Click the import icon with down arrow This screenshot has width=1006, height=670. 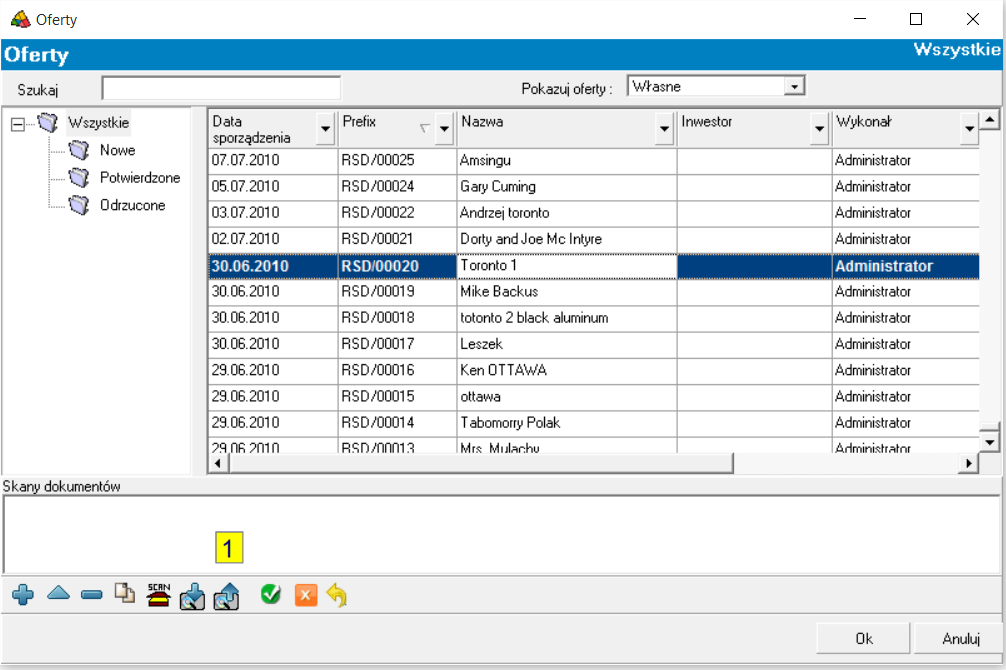pos(192,596)
